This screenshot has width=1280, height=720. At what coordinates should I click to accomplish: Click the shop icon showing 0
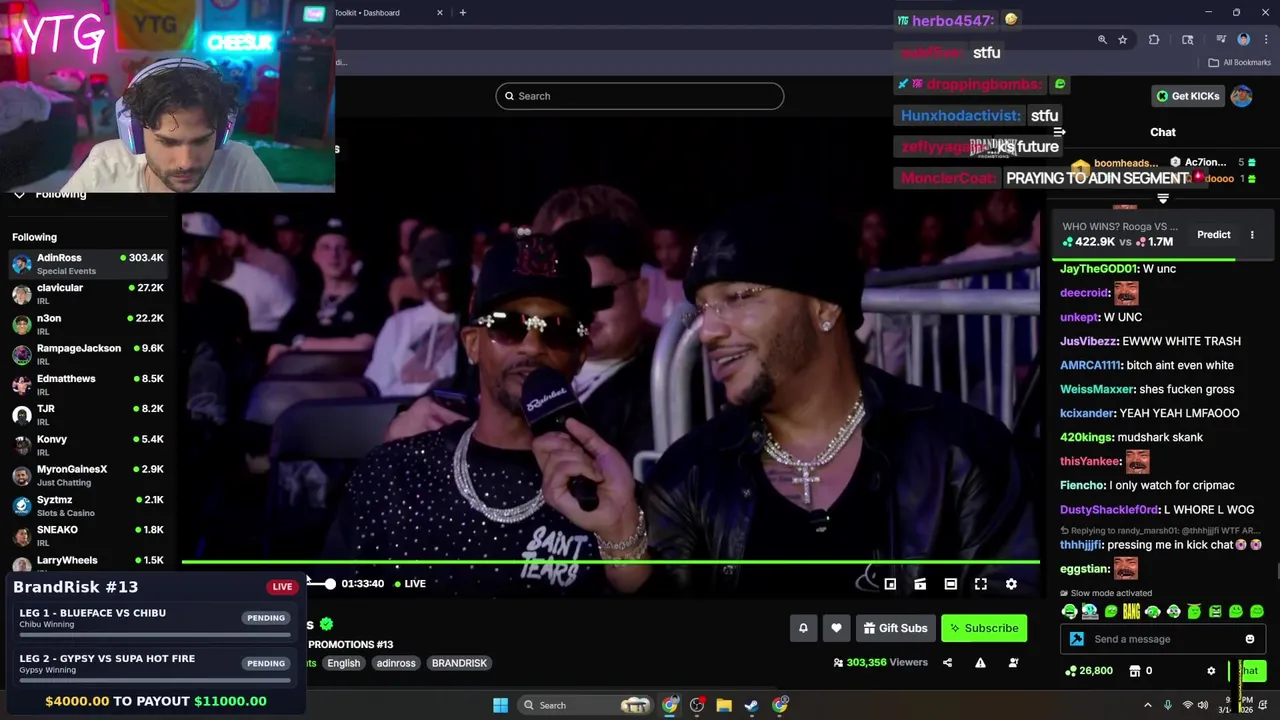coord(1142,671)
